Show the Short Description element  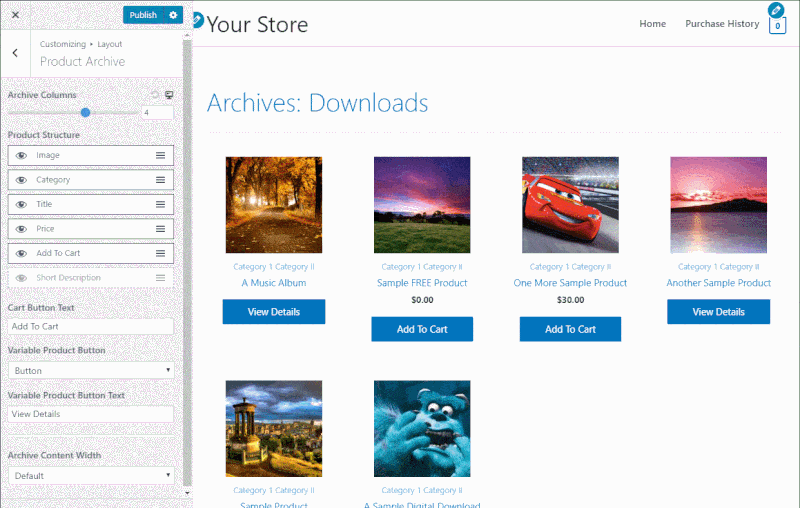[21, 278]
